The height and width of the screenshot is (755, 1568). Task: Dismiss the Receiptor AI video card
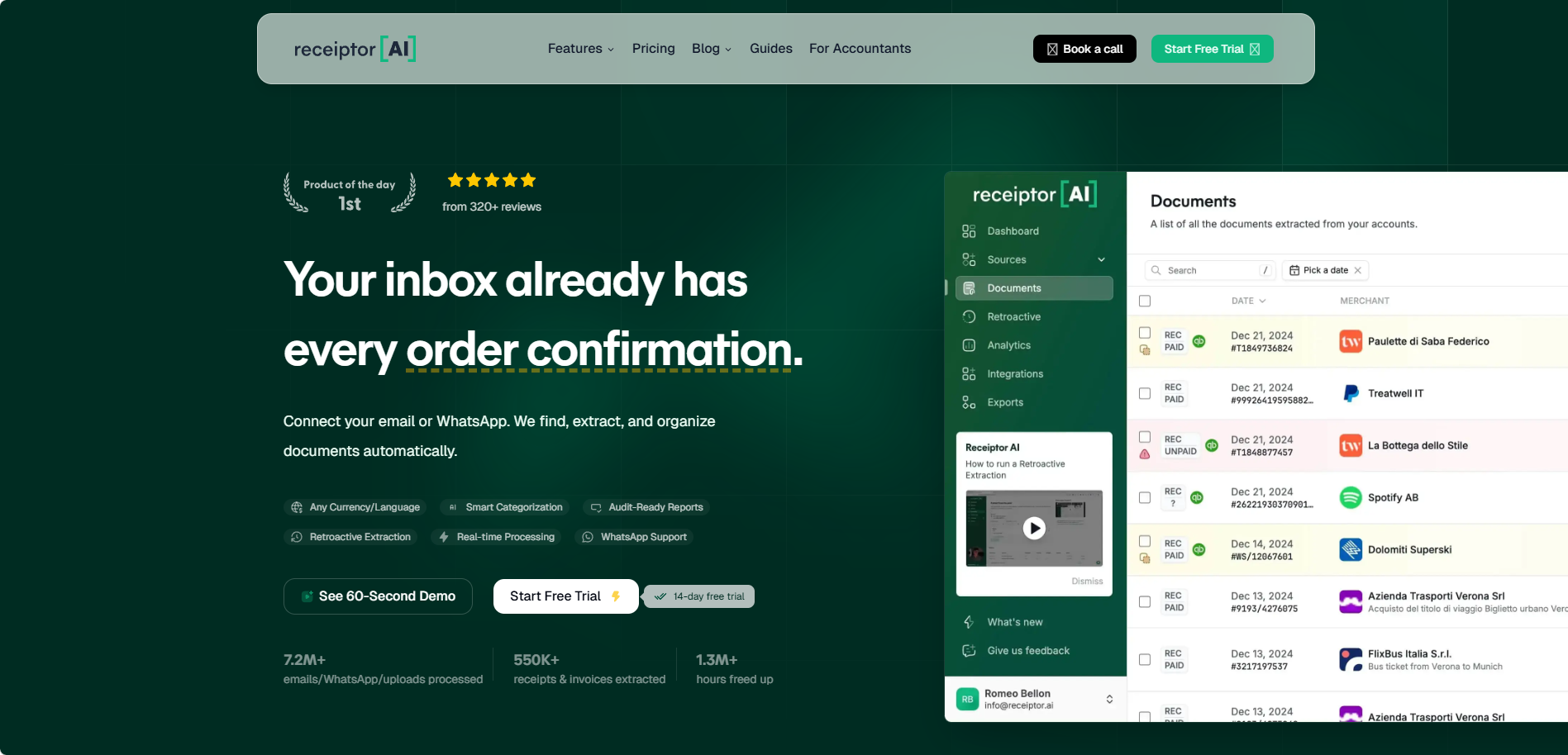tap(1087, 582)
